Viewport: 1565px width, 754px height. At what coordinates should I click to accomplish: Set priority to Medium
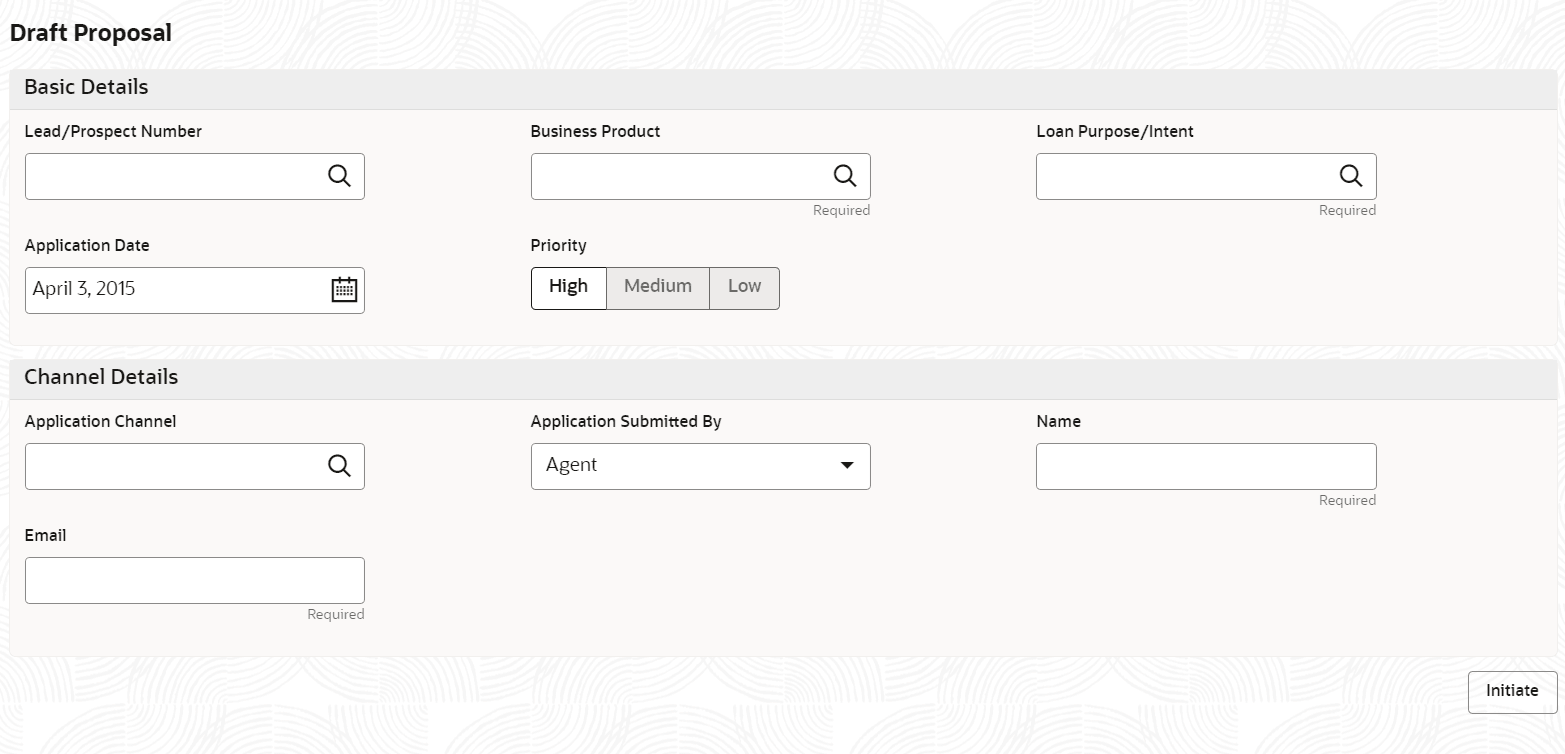point(658,288)
